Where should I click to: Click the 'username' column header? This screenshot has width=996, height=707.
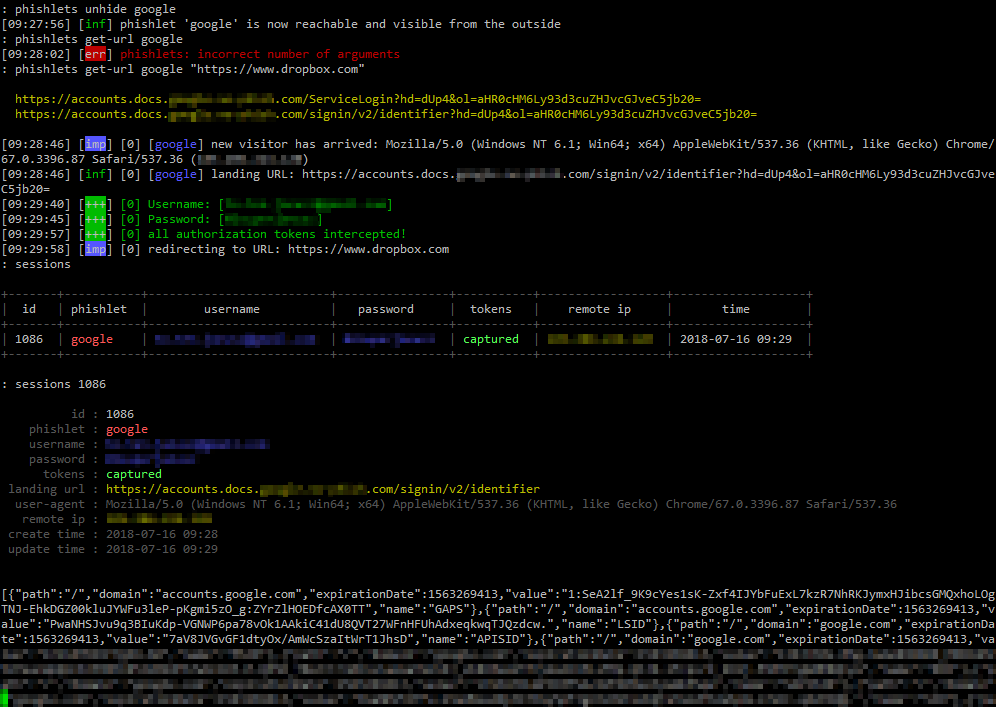pyautogui.click(x=232, y=309)
